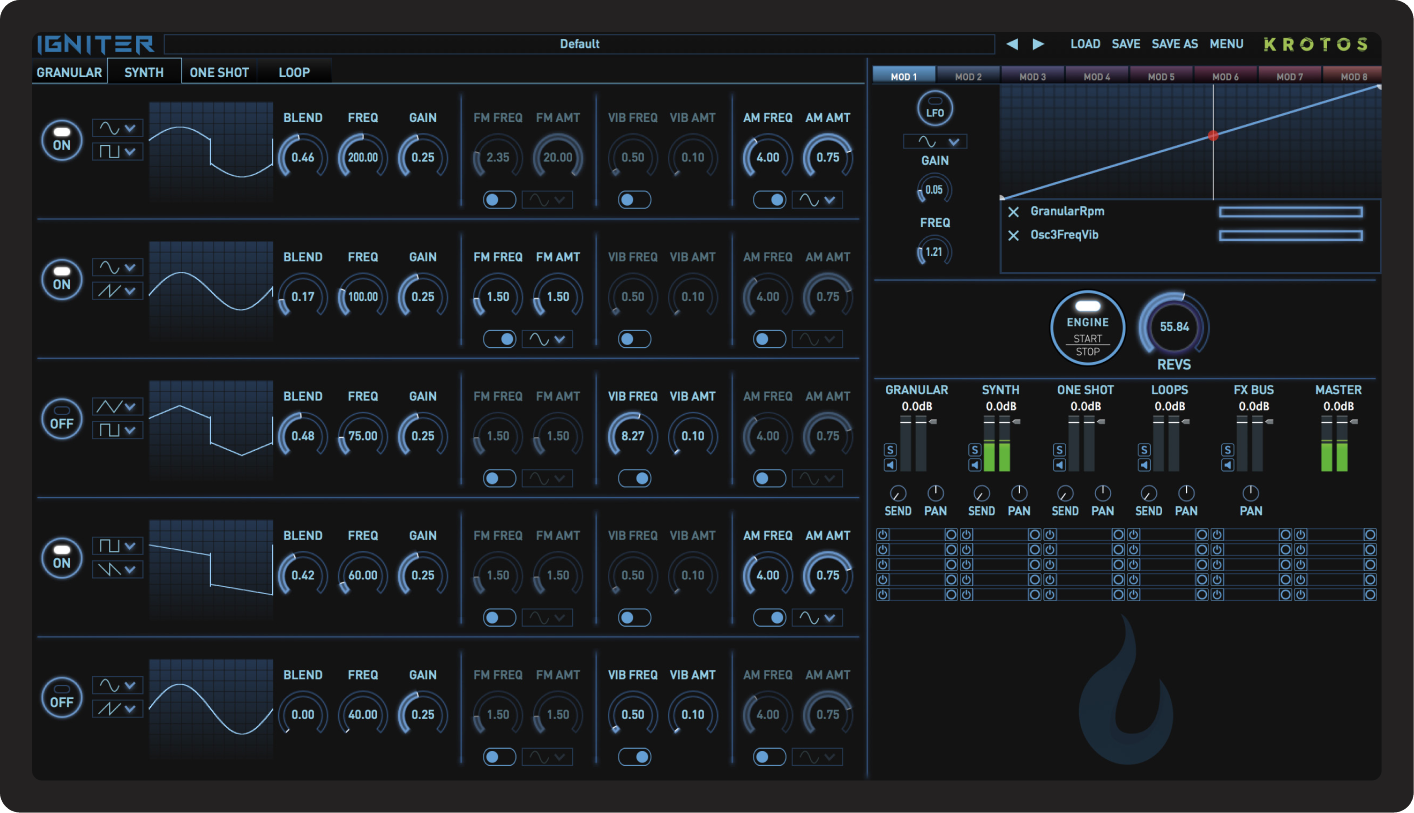1414x813 pixels.
Task: Go to the next preset with the right arrow
Action: tap(1038, 44)
